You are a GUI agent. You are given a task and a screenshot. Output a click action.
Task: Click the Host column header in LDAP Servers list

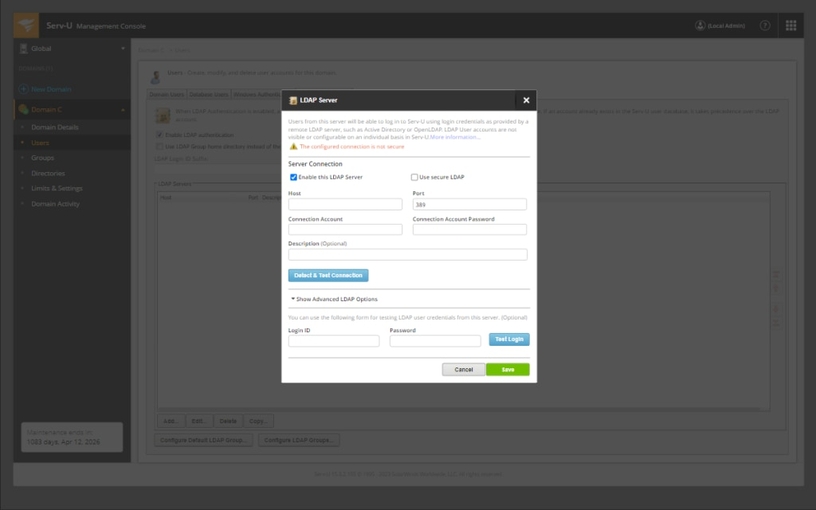pos(165,198)
